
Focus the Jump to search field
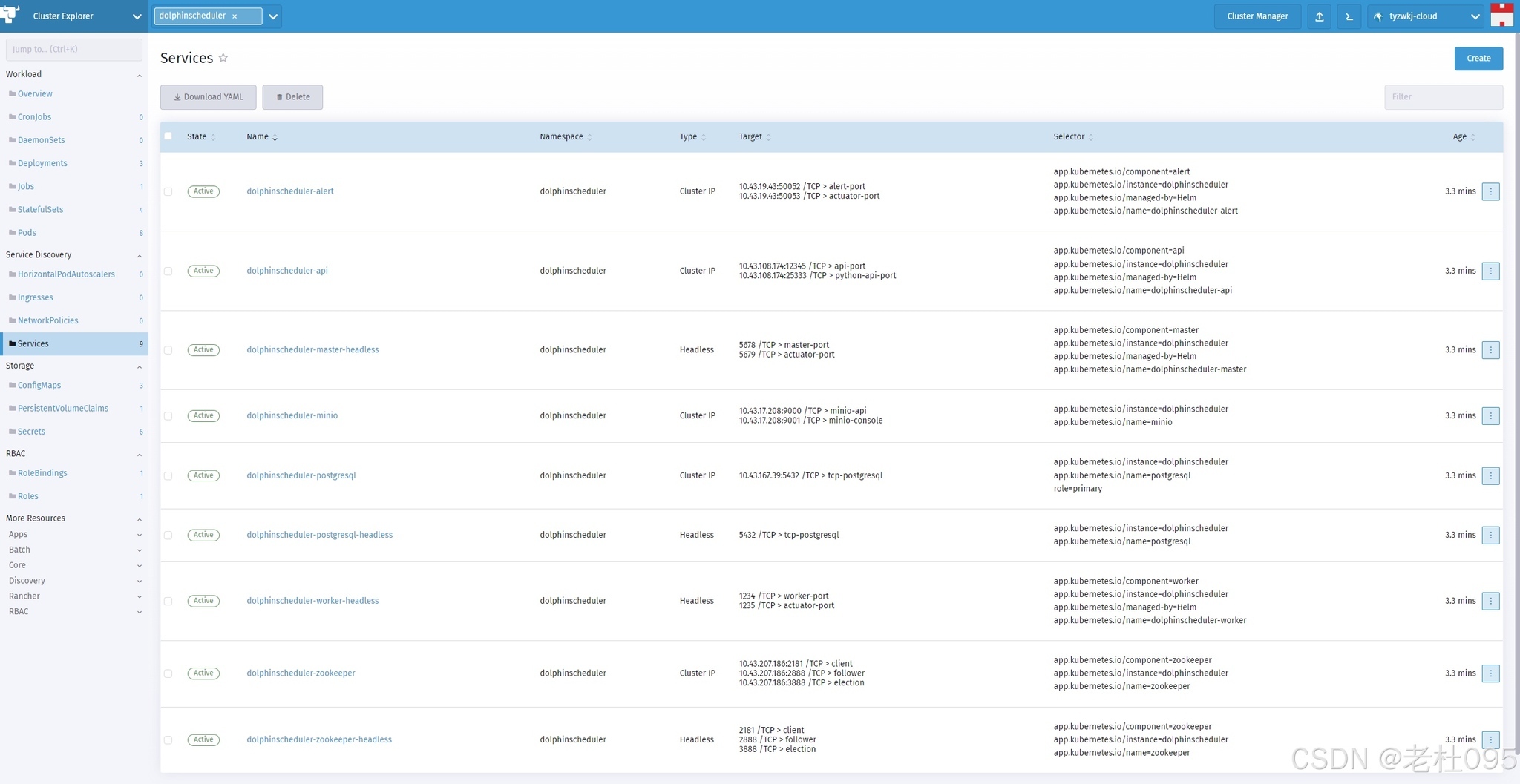point(74,49)
